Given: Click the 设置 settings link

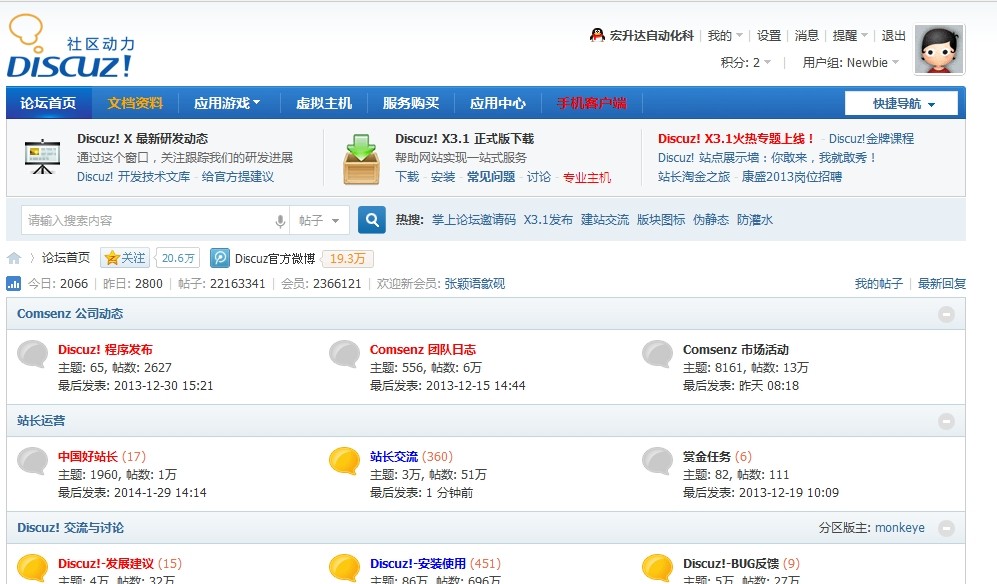Looking at the screenshot, I should [x=769, y=36].
